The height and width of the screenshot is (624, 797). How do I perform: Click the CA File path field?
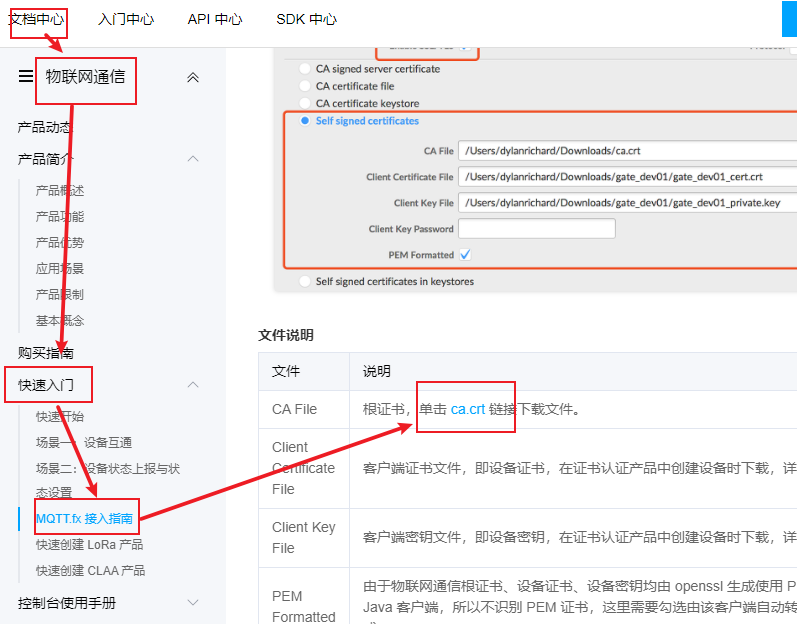coord(627,150)
